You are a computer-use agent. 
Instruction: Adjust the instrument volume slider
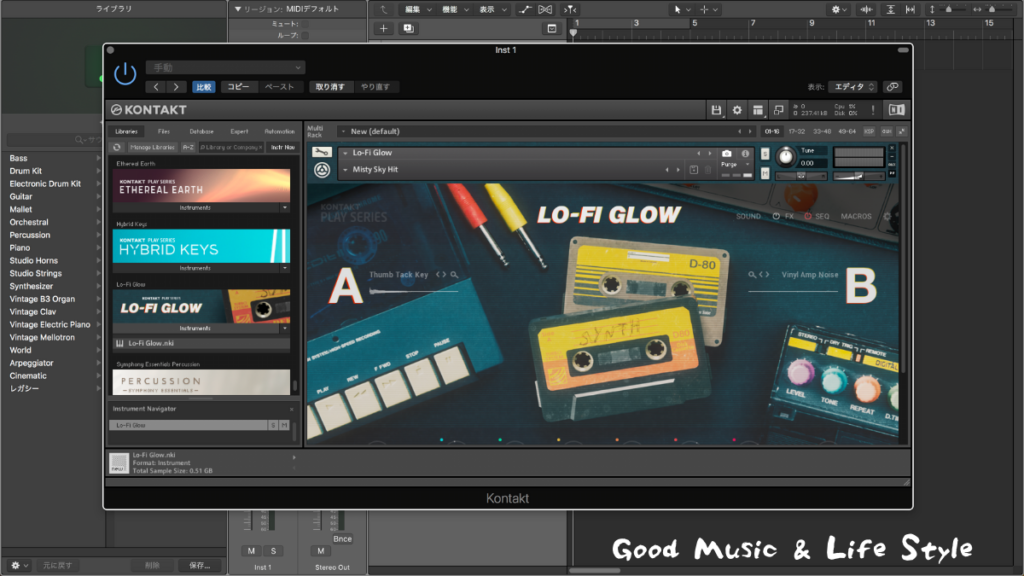click(x=859, y=176)
